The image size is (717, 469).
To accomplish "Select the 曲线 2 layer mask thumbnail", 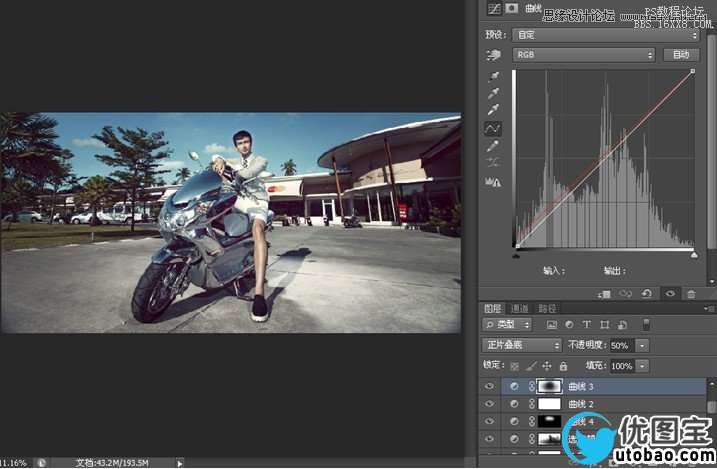I will pos(549,404).
